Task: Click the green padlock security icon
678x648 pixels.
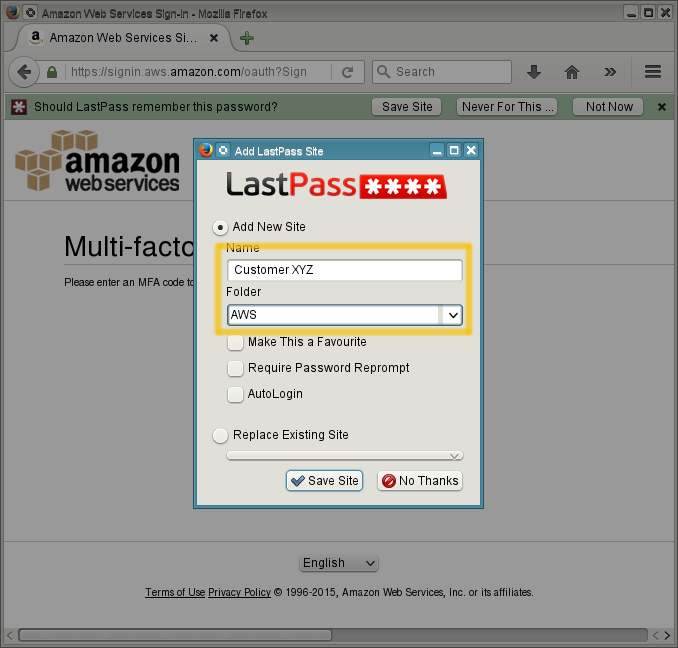Action: [52, 72]
